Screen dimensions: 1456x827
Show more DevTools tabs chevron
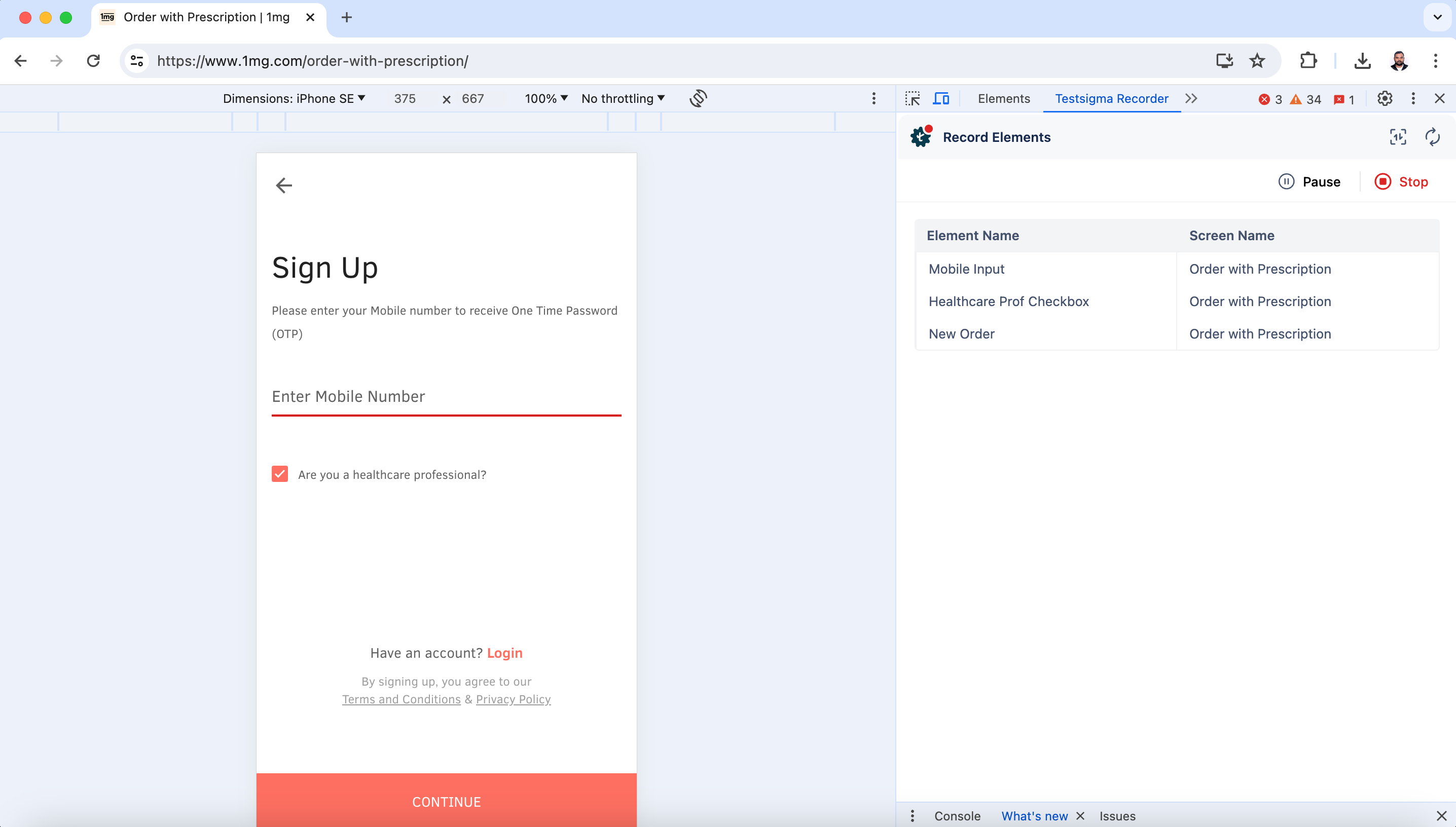click(x=1191, y=98)
